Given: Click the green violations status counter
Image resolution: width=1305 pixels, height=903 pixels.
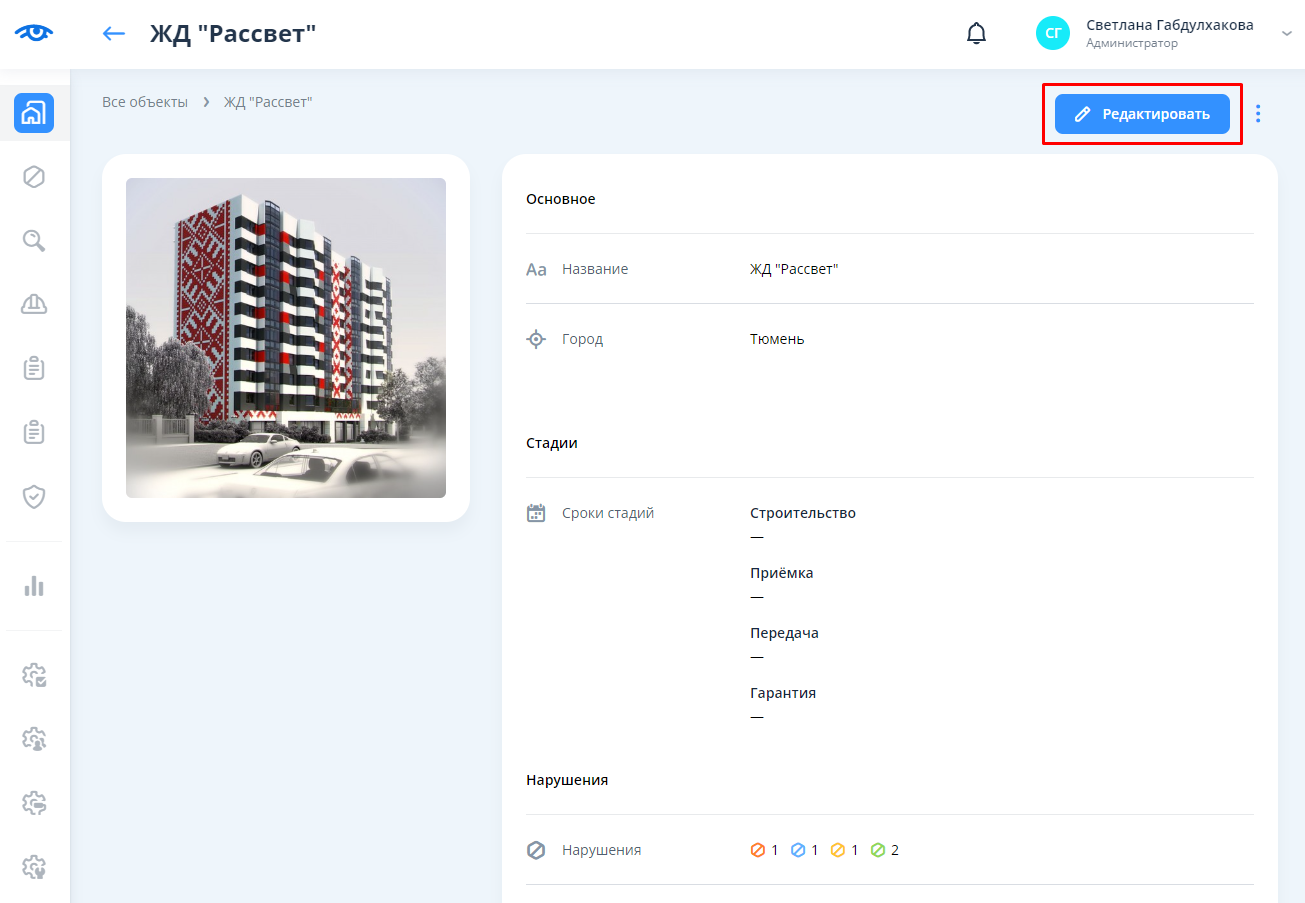Looking at the screenshot, I should (884, 850).
